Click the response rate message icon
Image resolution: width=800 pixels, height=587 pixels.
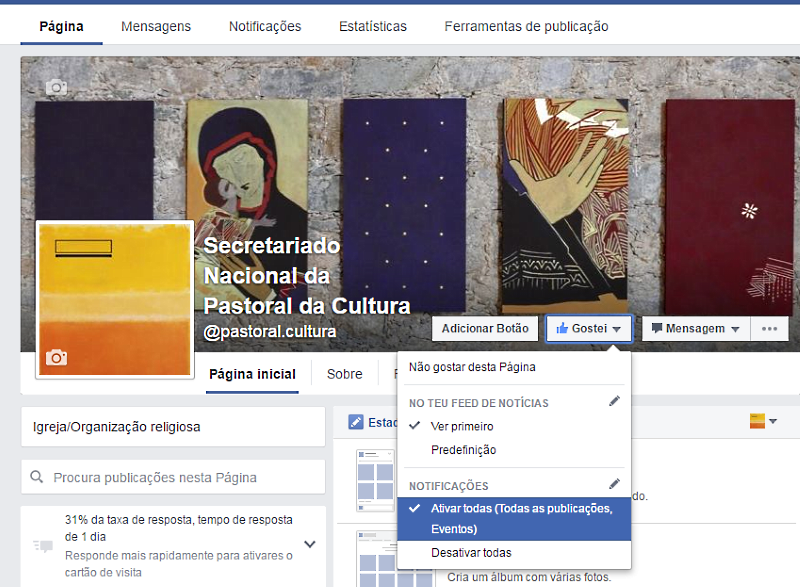(43, 546)
